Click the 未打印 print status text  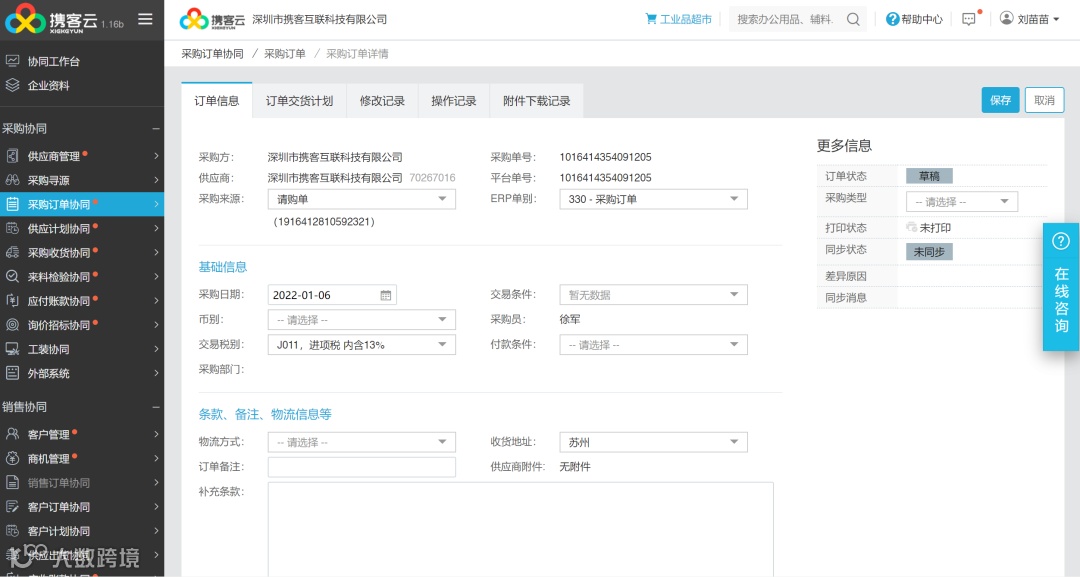[x=935, y=227]
